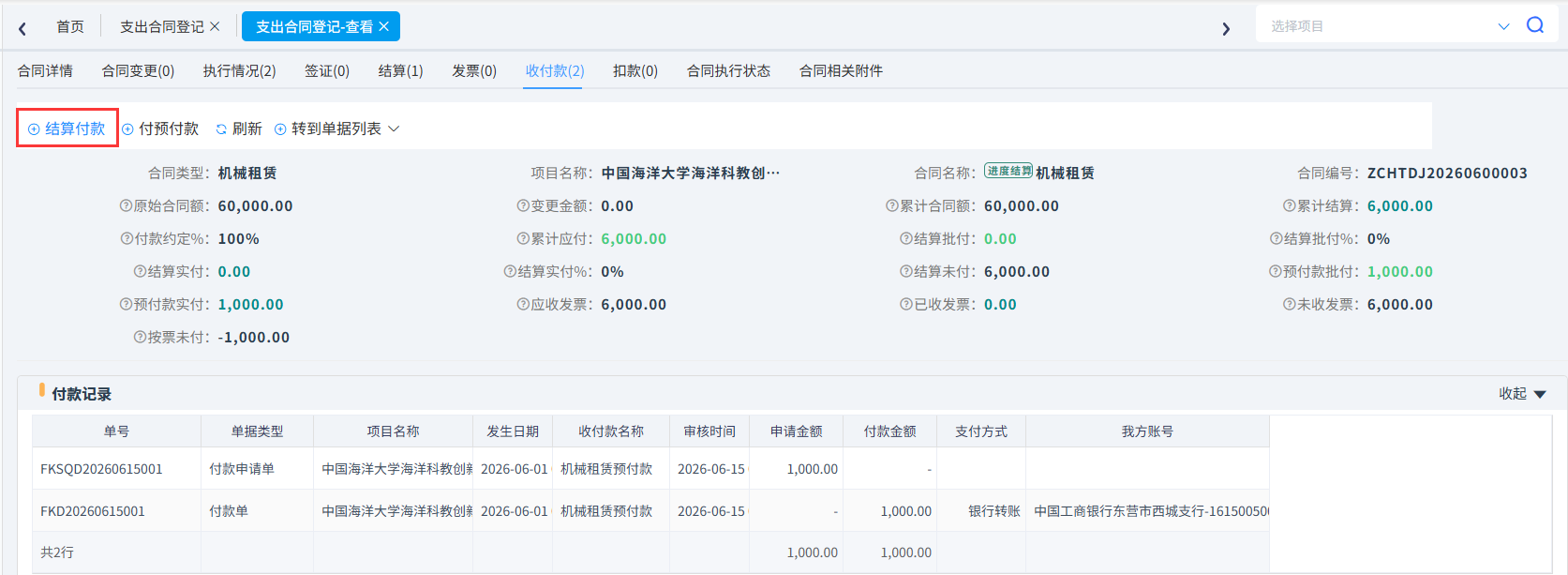
Task: Click the 结算付款 button
Action: click(67, 129)
